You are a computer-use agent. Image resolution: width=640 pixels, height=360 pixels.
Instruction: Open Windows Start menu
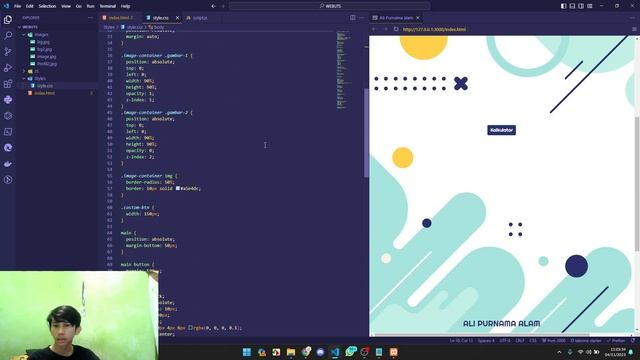pos(247,352)
